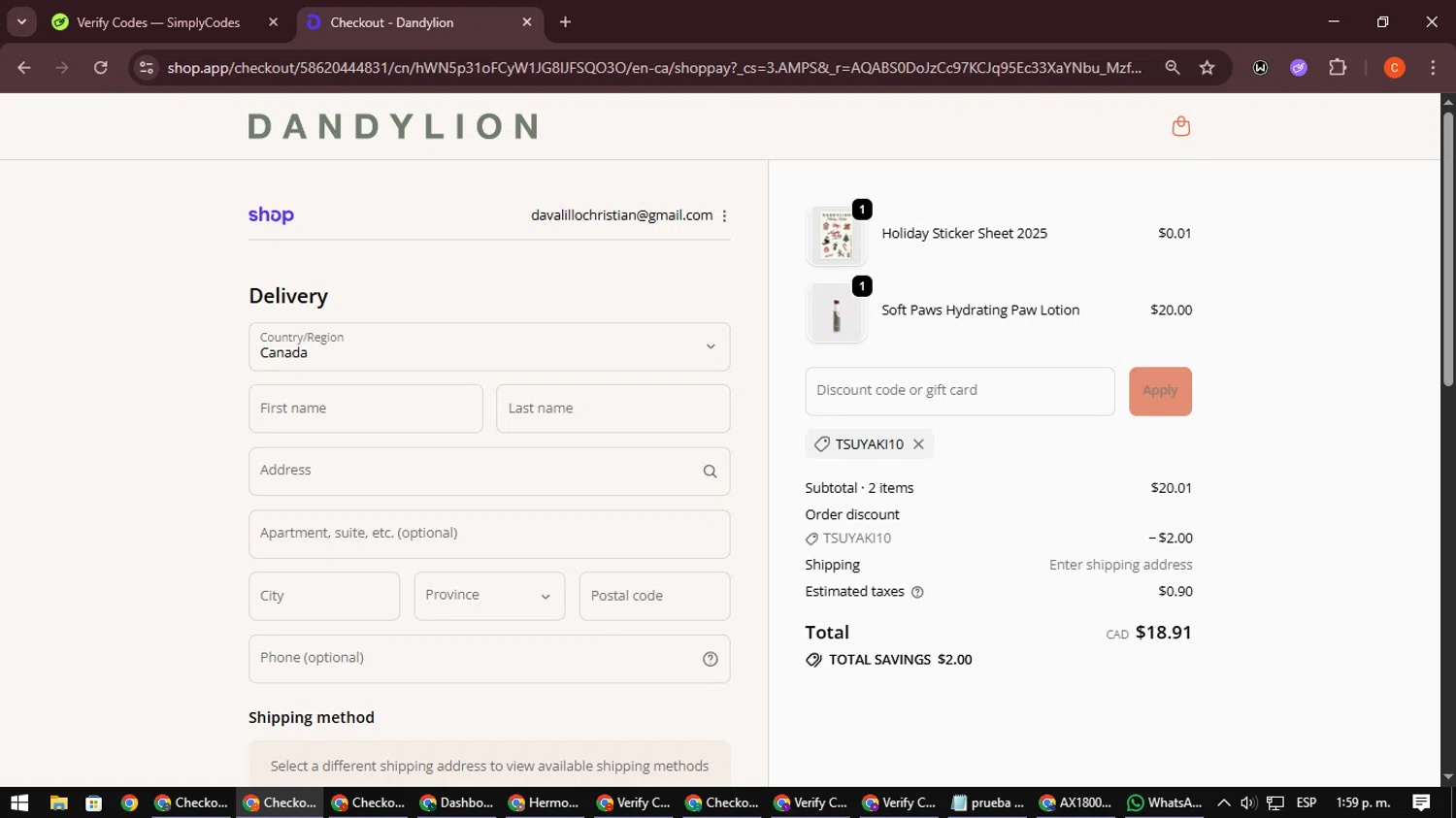Screen dimensions: 1456x818
Task: Click the Holiday Sticker Sheet thumbnail
Action: pos(836,236)
